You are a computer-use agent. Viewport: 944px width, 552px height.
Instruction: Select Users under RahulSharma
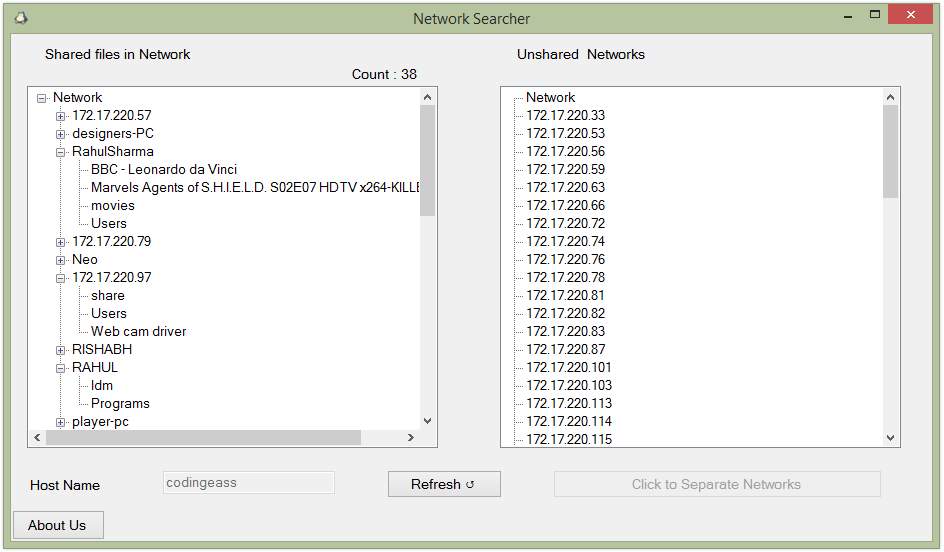[x=109, y=224]
